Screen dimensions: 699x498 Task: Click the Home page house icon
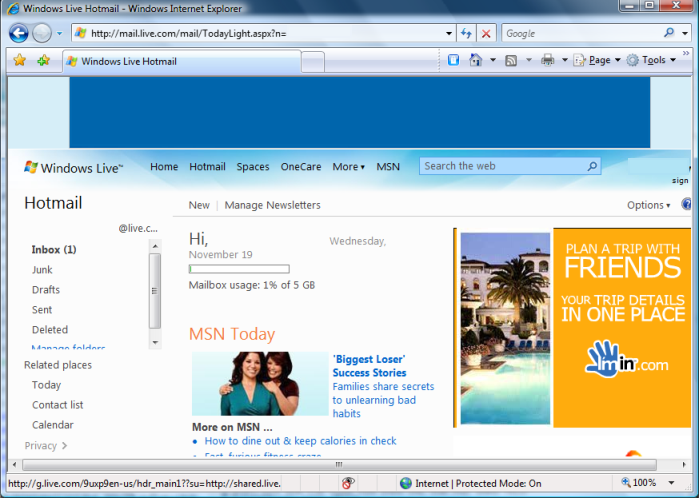476,60
